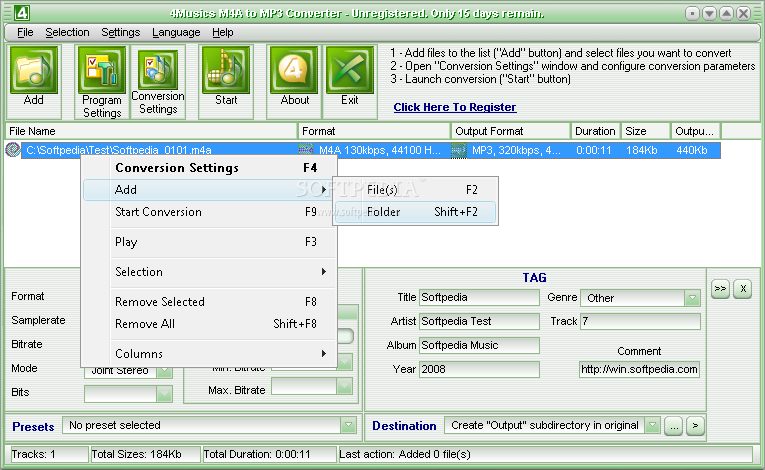Image resolution: width=765 pixels, height=470 pixels.
Task: Open Program Settings from toolbar
Action: [101, 70]
